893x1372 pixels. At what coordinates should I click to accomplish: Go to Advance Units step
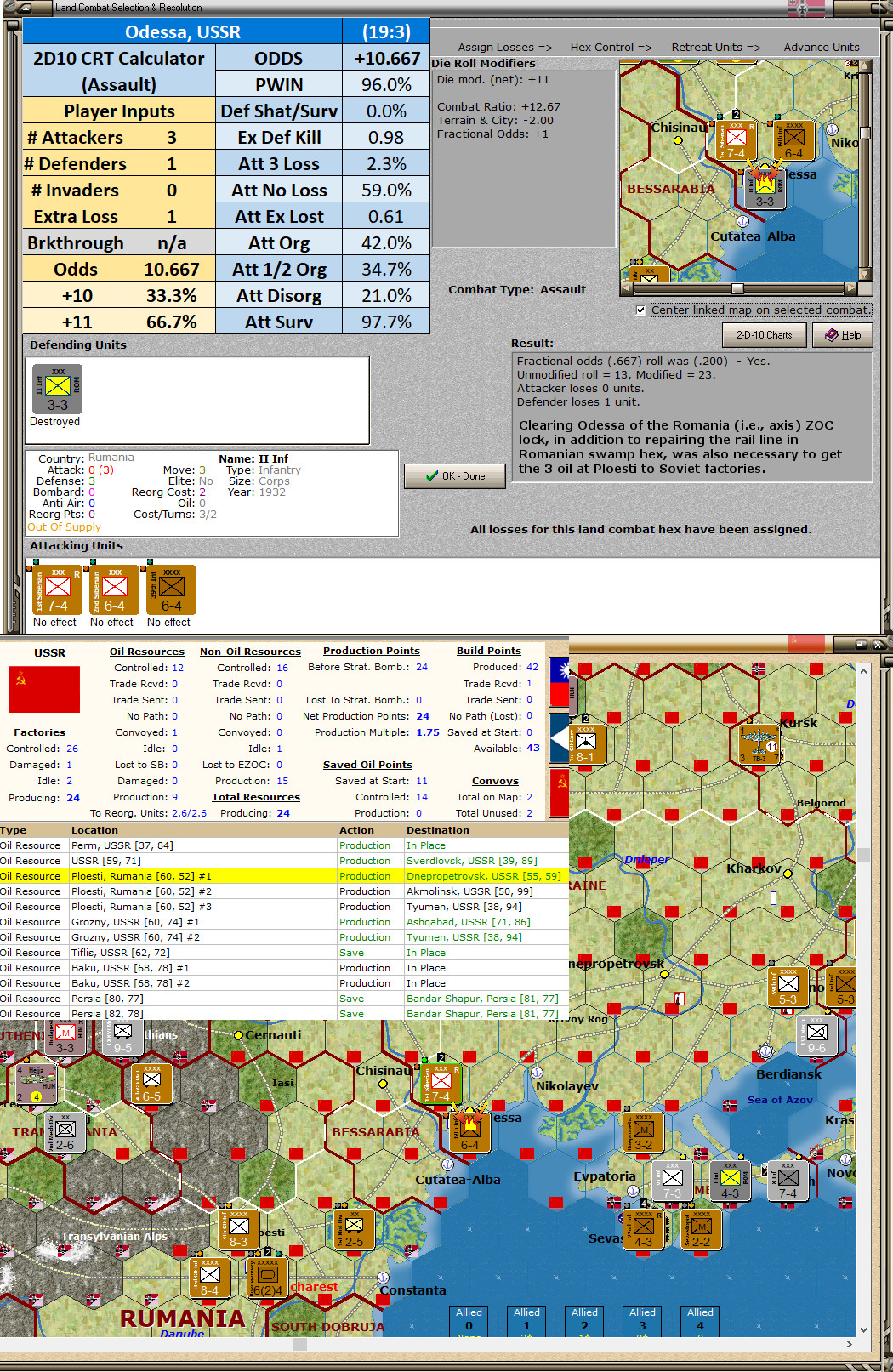point(822,48)
